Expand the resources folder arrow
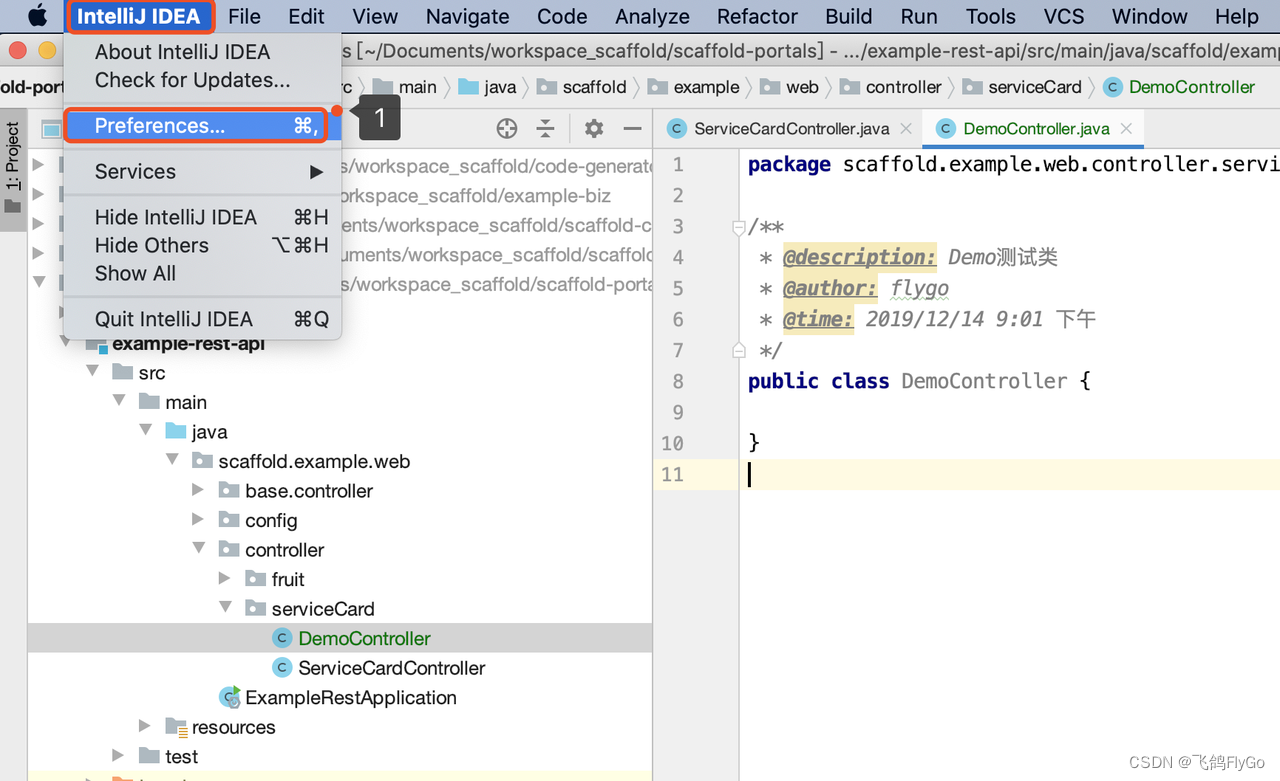The height and width of the screenshot is (781, 1280). tap(146, 725)
